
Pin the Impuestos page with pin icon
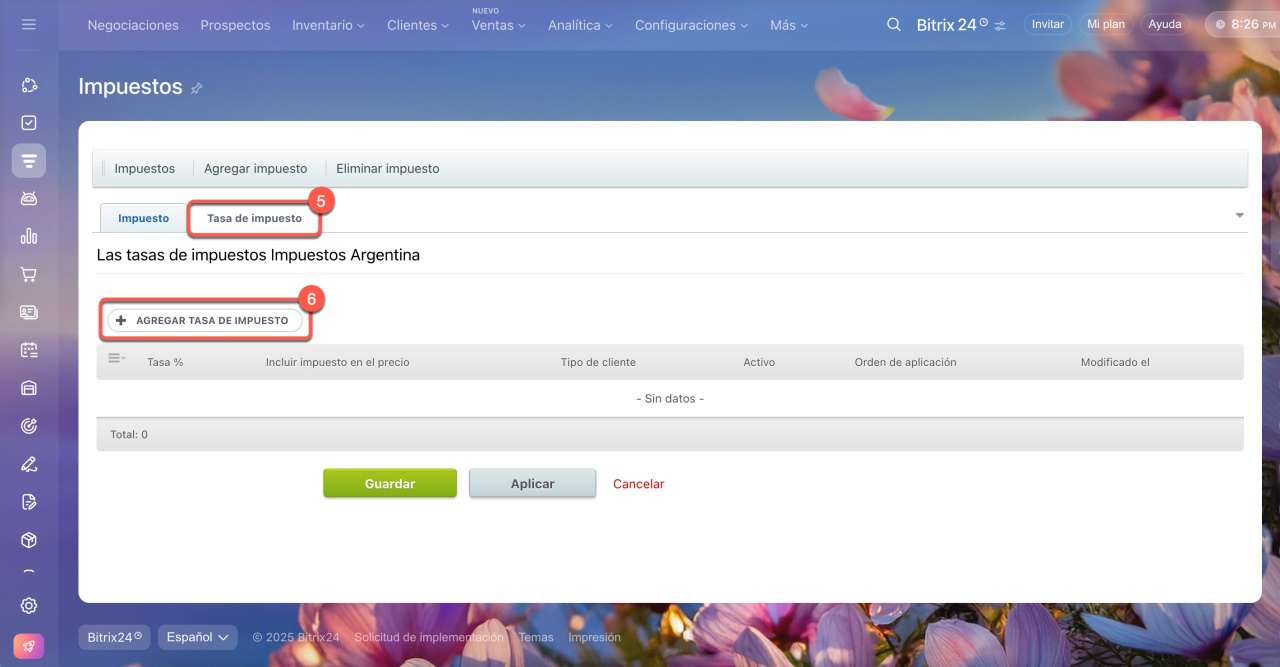click(x=197, y=88)
